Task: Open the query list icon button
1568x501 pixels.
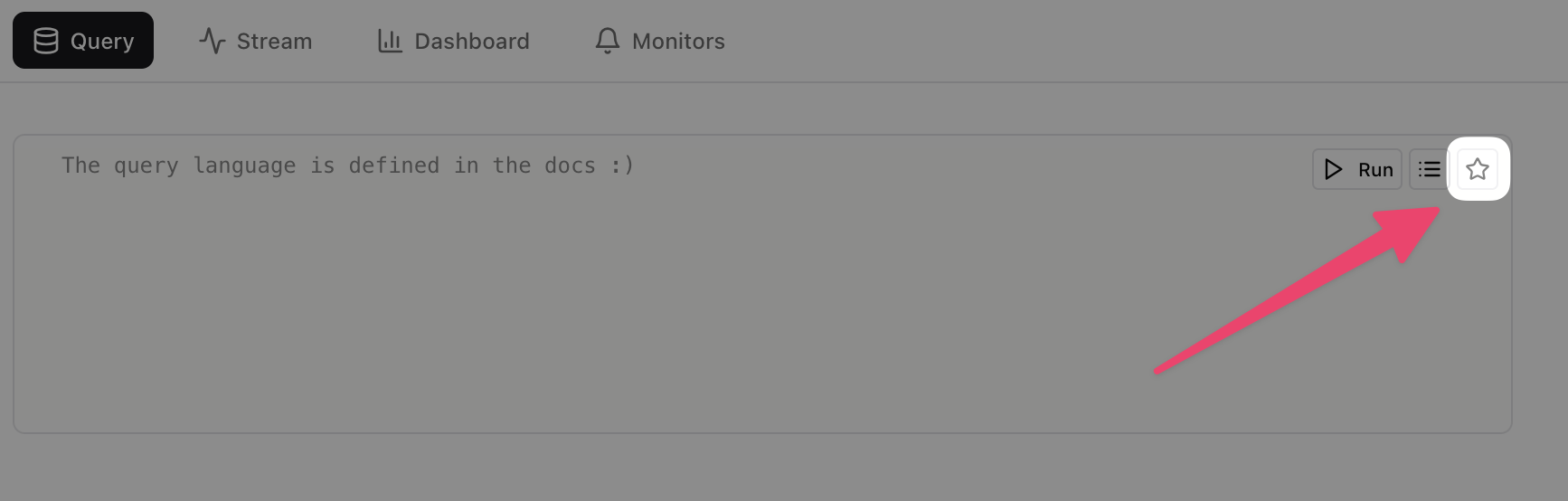Action: click(1430, 169)
